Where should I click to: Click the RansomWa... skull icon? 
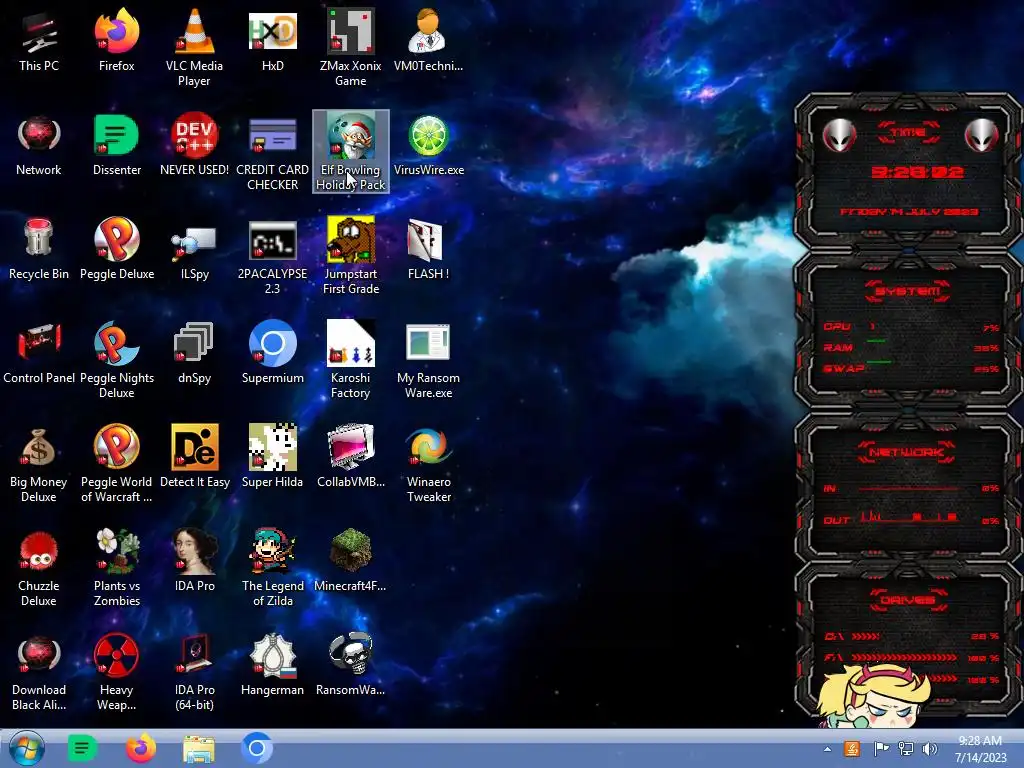(351, 665)
